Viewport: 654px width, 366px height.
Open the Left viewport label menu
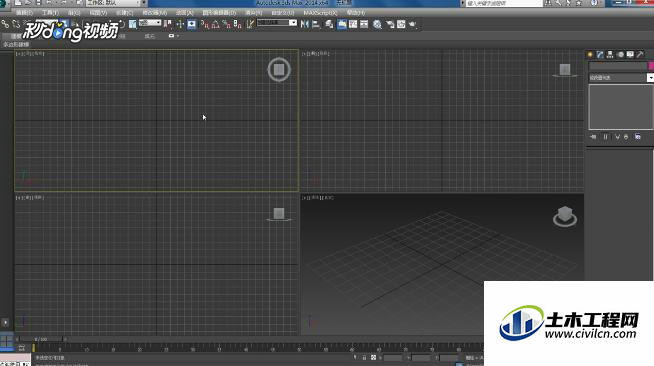pyautogui.click(x=30, y=198)
